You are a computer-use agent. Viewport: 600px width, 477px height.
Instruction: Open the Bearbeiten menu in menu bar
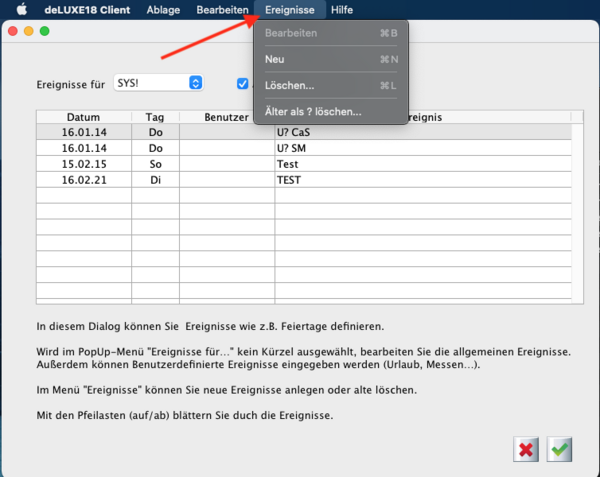coord(222,9)
